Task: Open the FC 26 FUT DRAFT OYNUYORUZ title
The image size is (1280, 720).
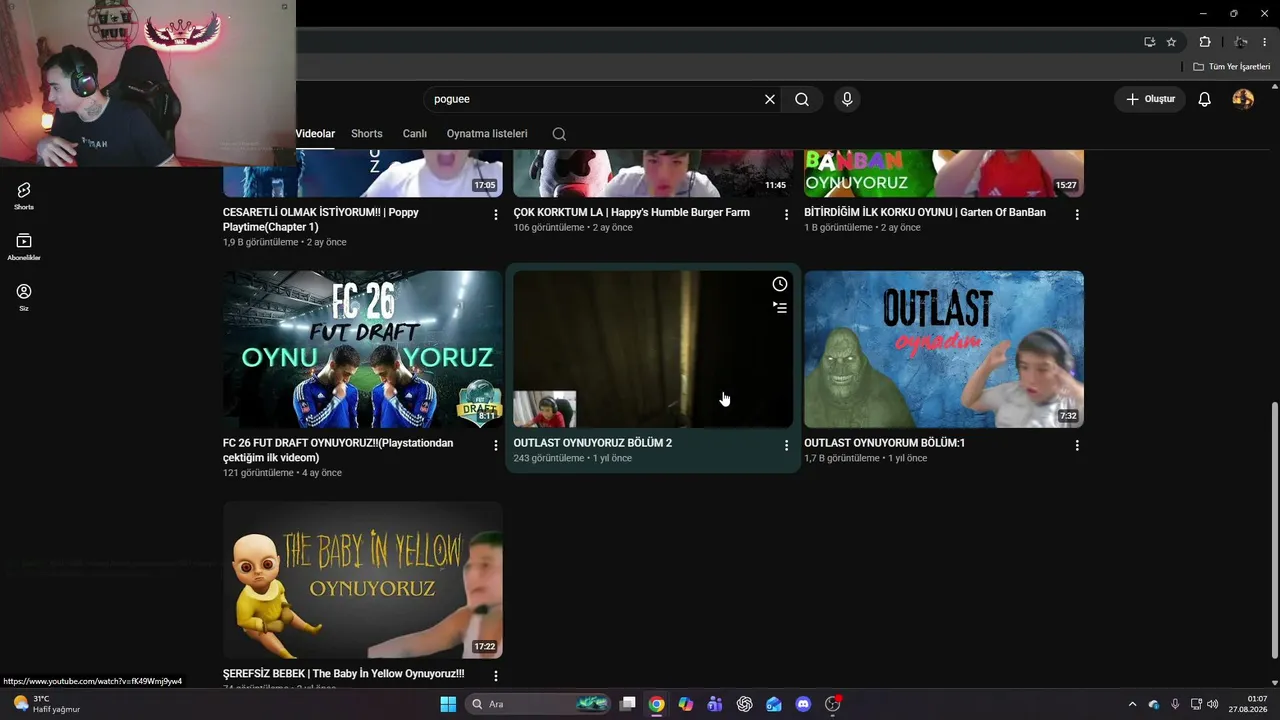Action: click(338, 450)
